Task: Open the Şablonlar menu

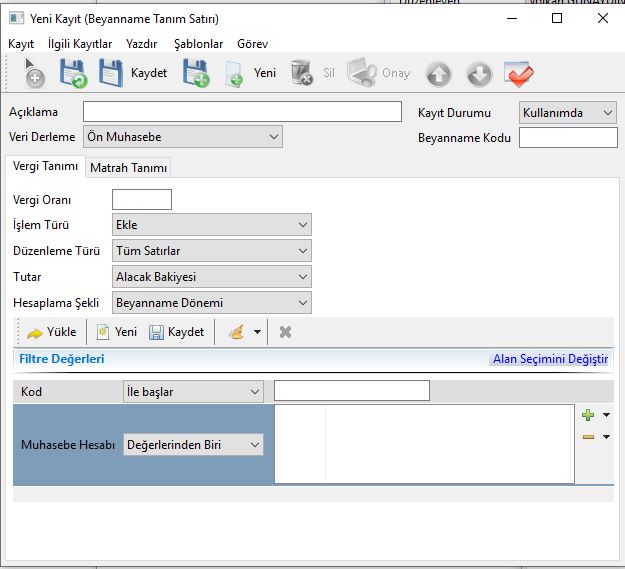Action: [x=198, y=44]
